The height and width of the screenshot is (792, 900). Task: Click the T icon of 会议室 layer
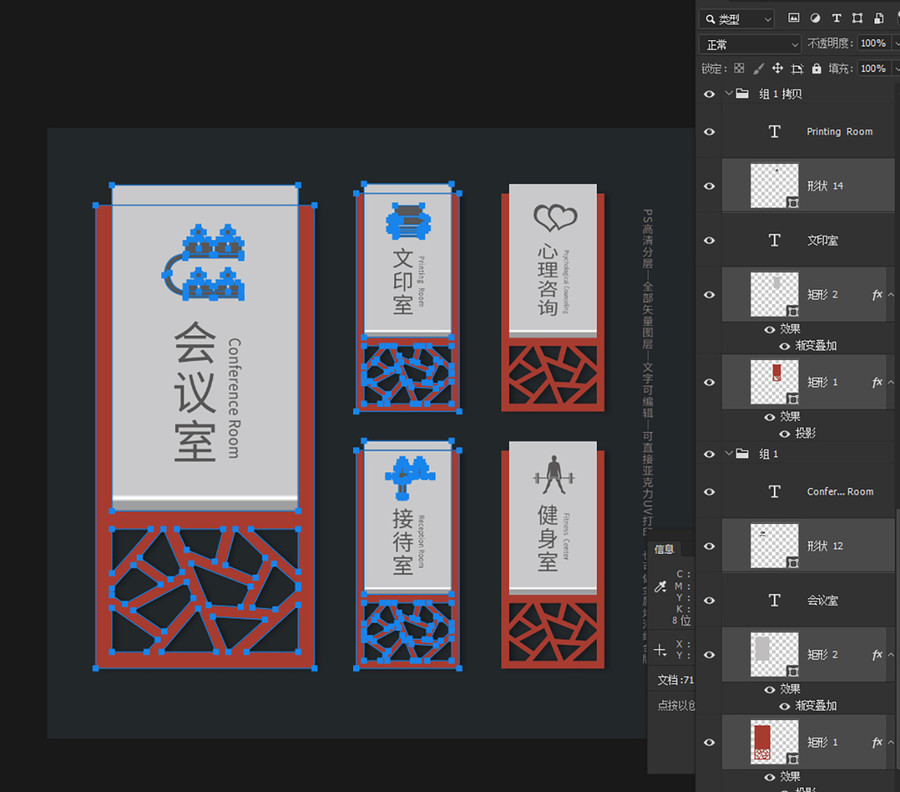click(774, 600)
